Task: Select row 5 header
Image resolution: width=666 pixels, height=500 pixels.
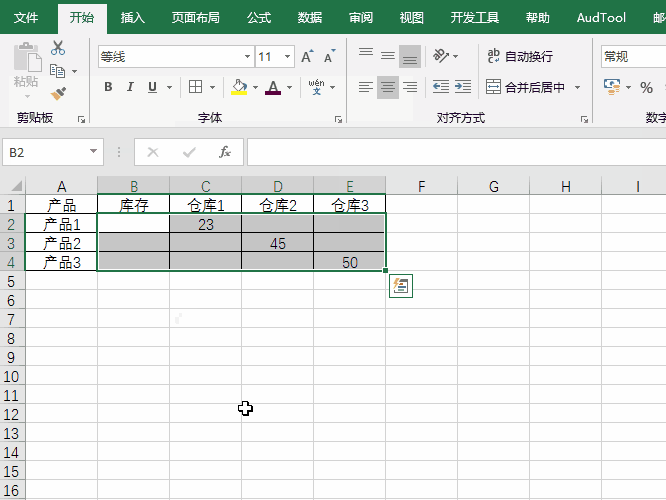Action: 12,282
